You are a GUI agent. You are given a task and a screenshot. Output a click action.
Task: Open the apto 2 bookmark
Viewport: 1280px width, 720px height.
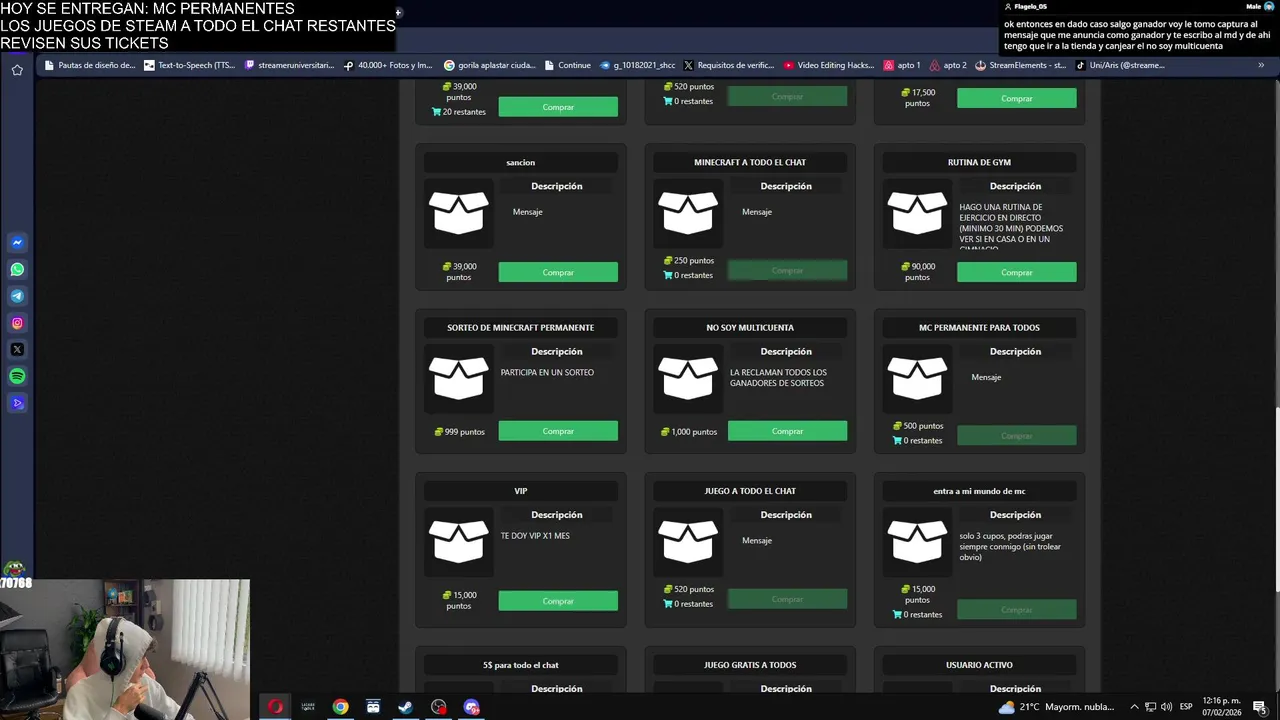(948, 65)
